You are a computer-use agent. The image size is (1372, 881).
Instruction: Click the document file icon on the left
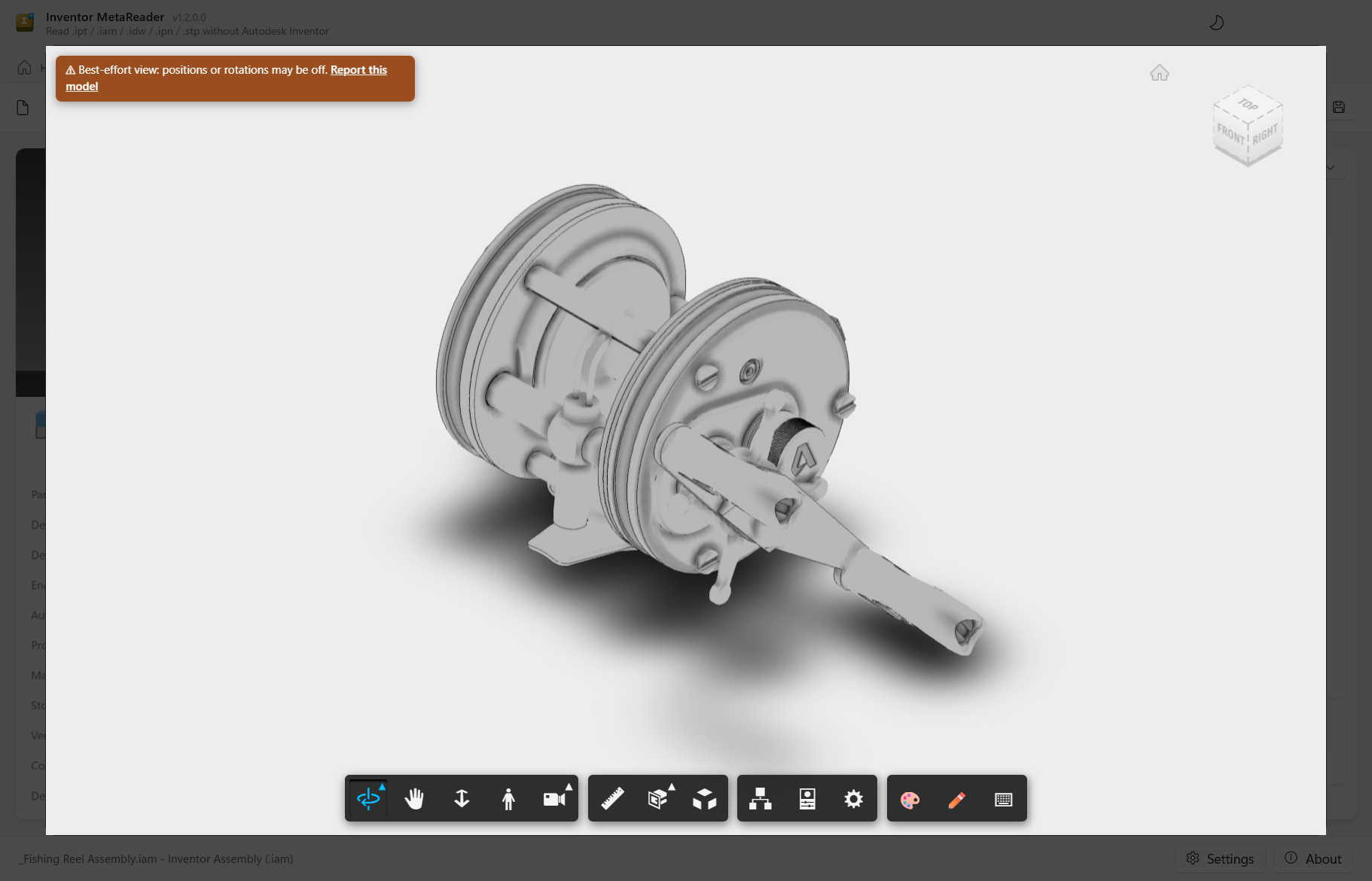tap(23, 108)
